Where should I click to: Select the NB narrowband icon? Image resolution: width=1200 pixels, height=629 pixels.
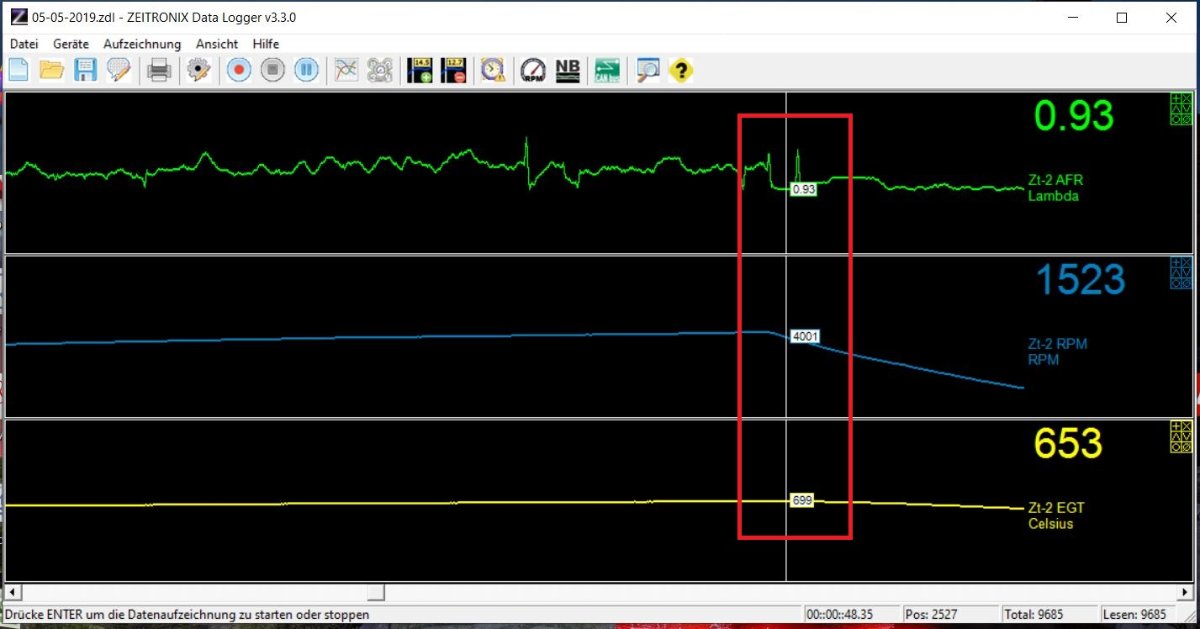point(567,70)
